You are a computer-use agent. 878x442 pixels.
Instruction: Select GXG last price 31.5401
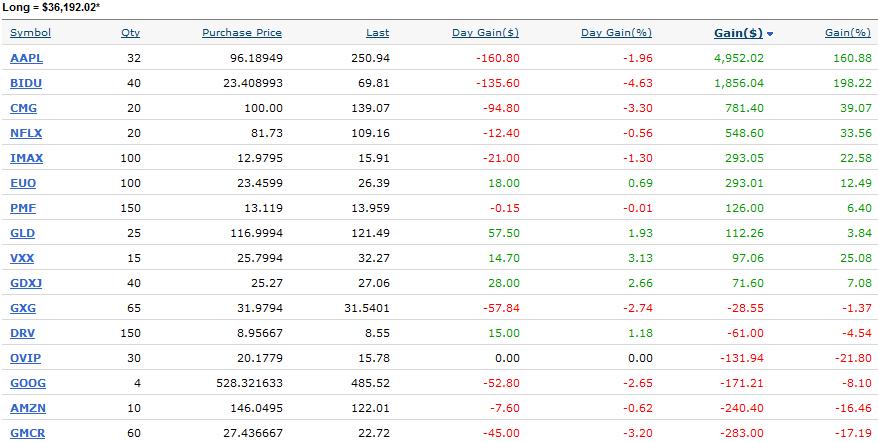pyautogui.click(x=367, y=308)
